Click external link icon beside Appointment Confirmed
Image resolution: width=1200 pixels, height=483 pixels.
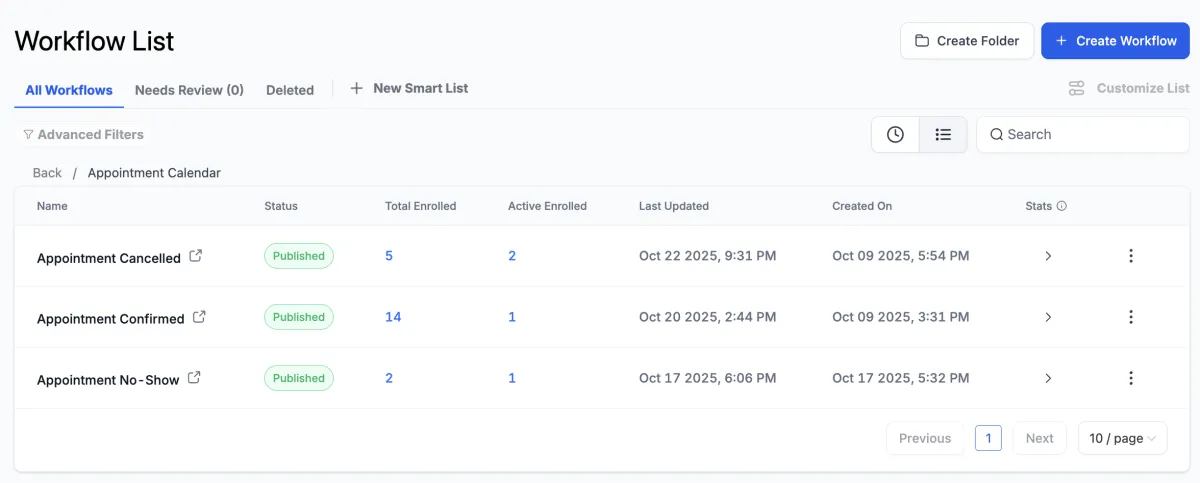pyautogui.click(x=199, y=317)
